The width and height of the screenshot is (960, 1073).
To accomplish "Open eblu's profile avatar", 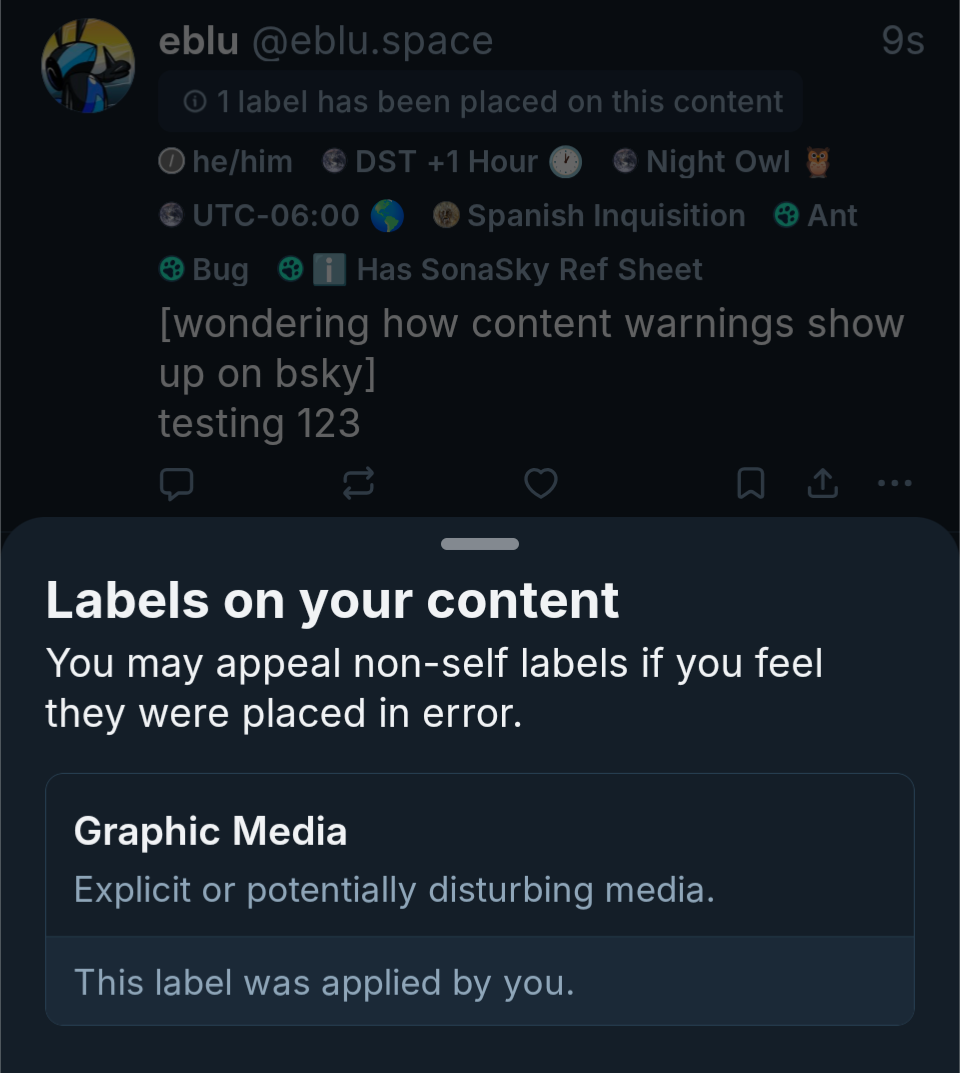I will (88, 66).
